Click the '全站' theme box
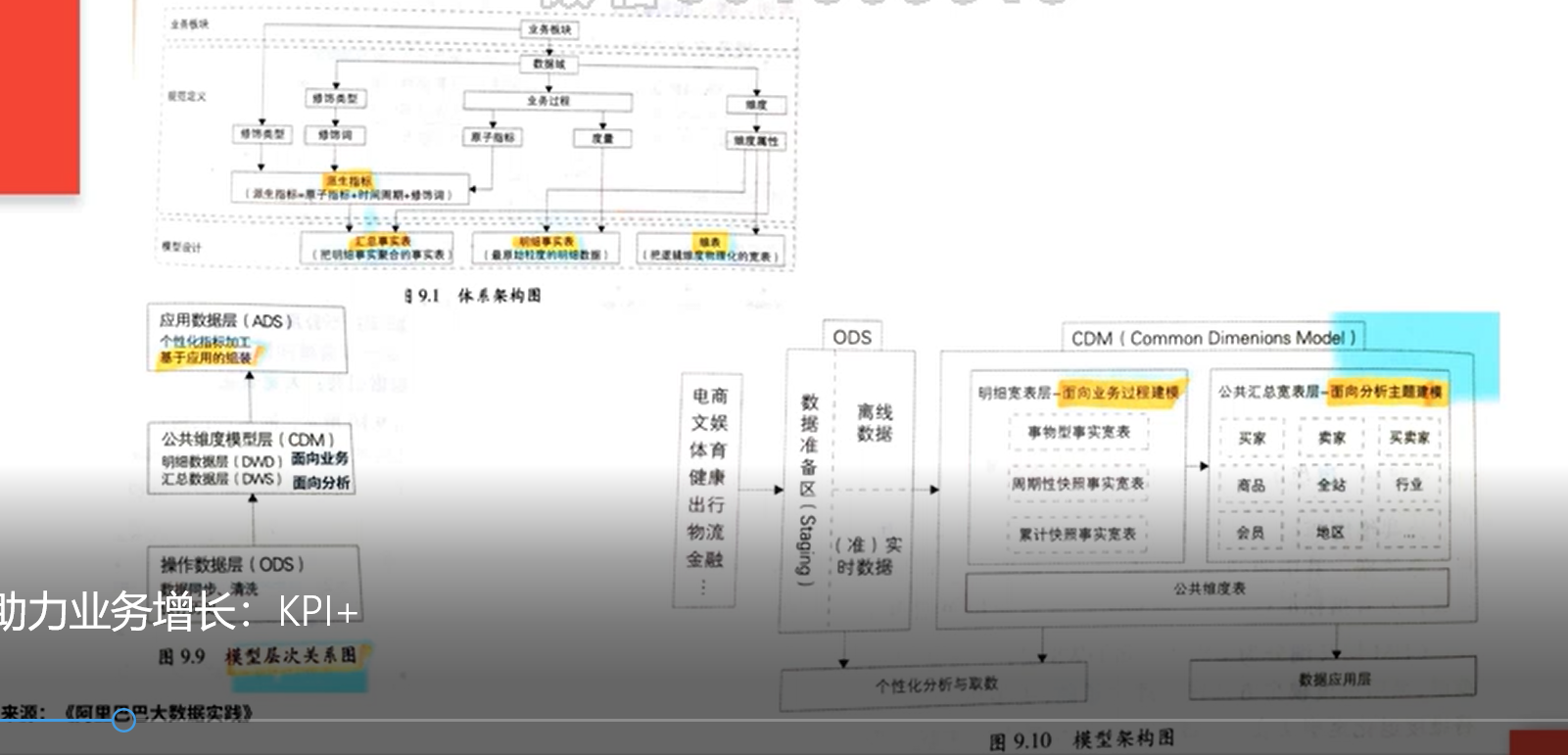1568x755 pixels. click(x=1331, y=485)
